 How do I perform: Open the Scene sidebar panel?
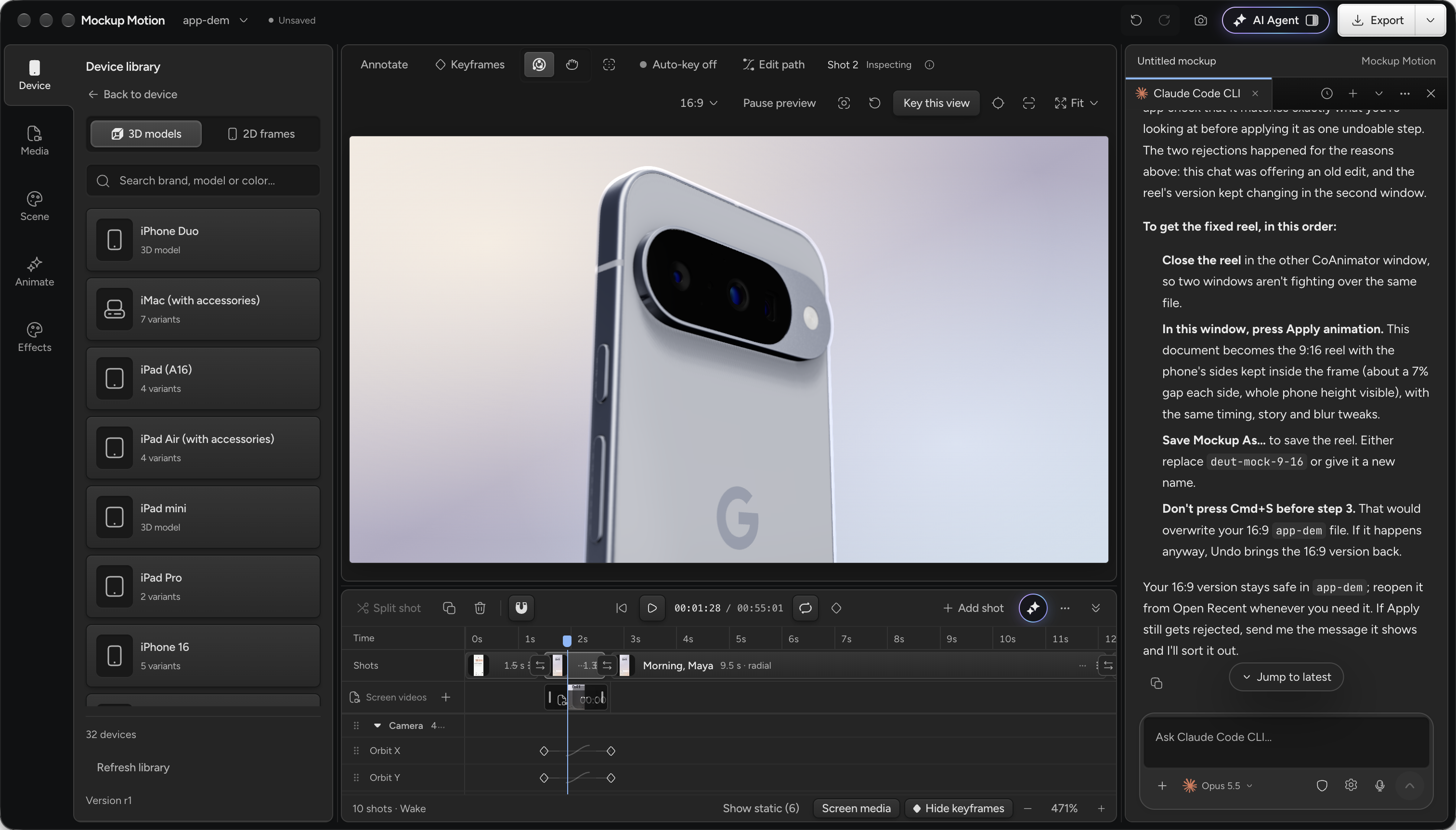tap(34, 207)
